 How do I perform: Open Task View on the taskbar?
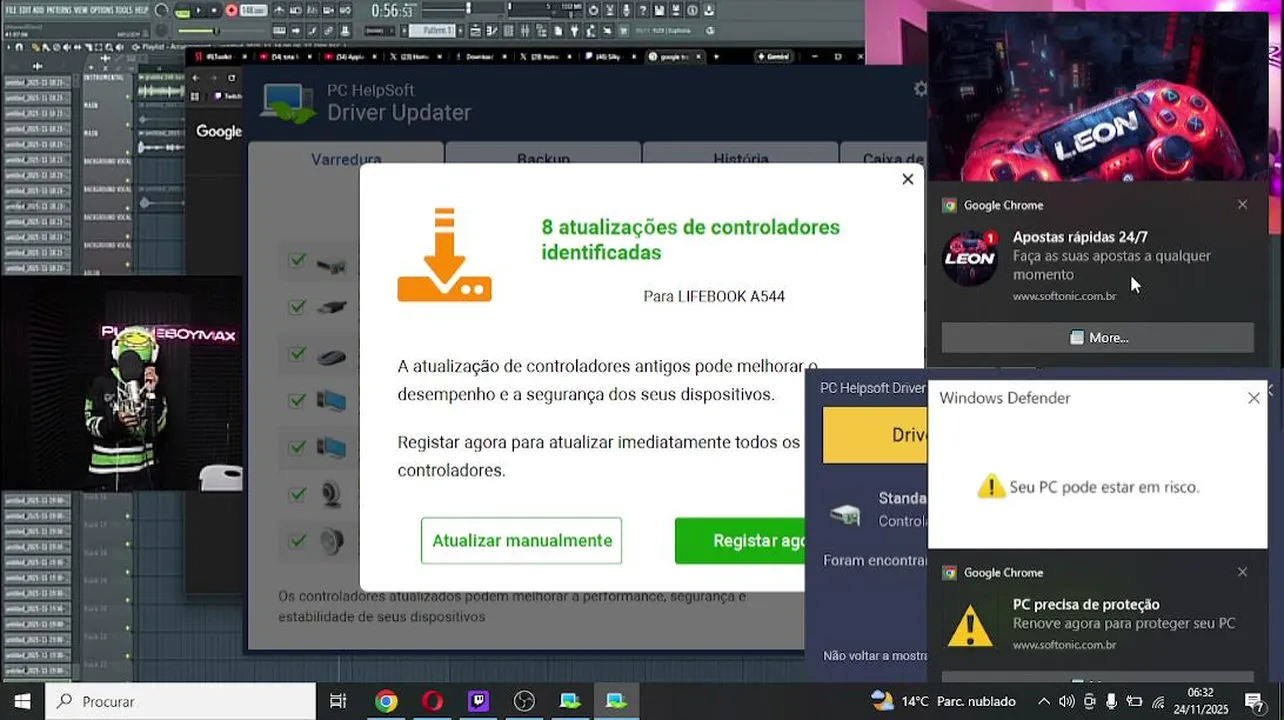[x=338, y=701]
